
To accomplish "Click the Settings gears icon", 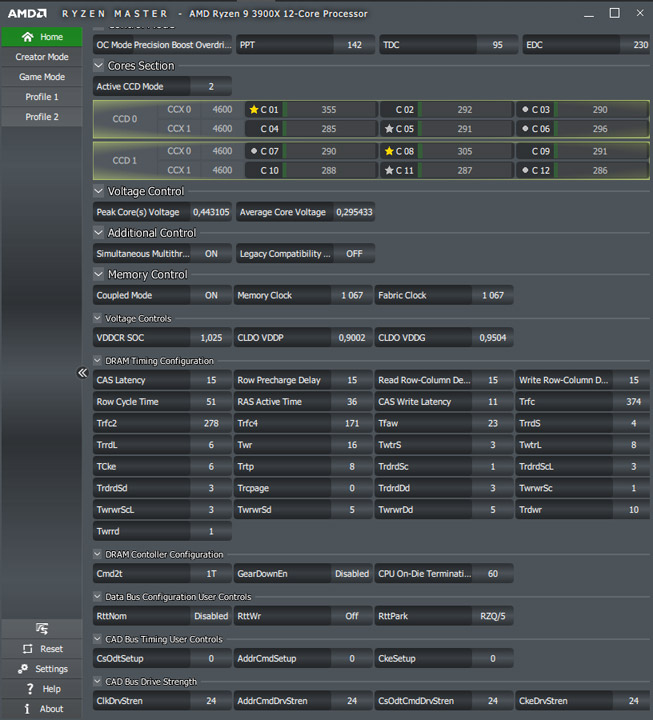I will [x=23, y=669].
